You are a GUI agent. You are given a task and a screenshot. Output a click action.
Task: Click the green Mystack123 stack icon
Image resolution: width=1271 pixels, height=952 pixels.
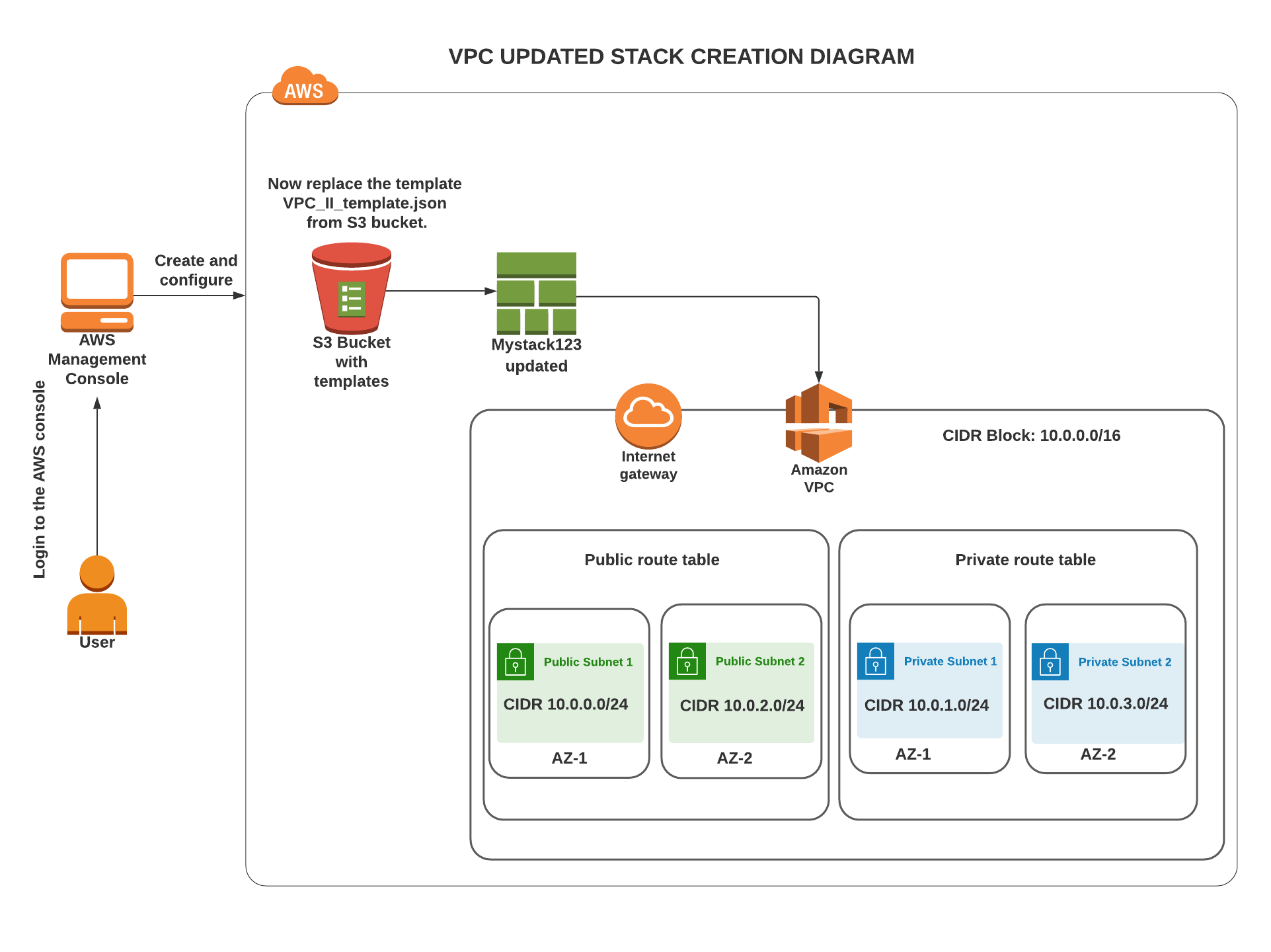(536, 293)
